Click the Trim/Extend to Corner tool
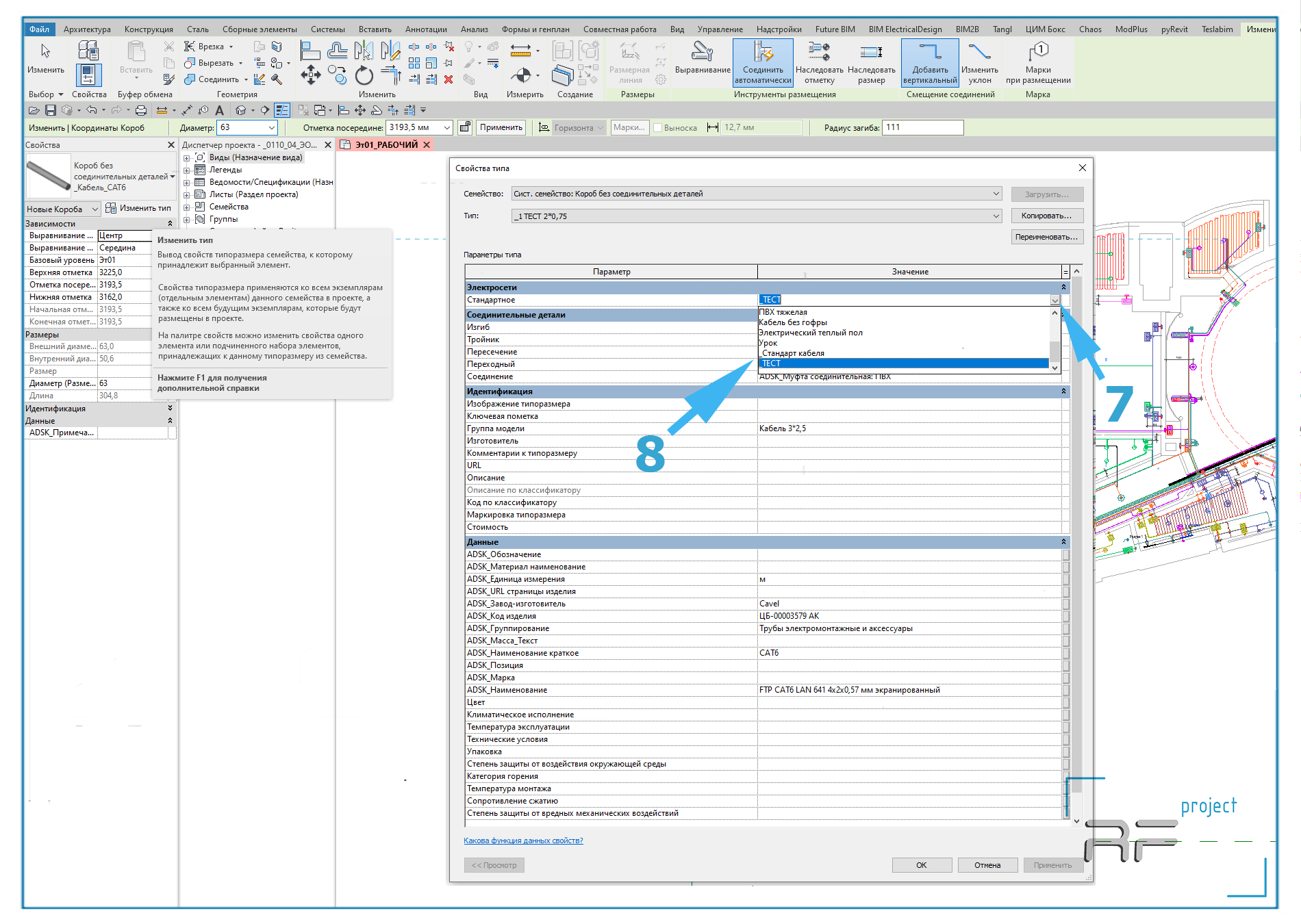 click(x=390, y=75)
